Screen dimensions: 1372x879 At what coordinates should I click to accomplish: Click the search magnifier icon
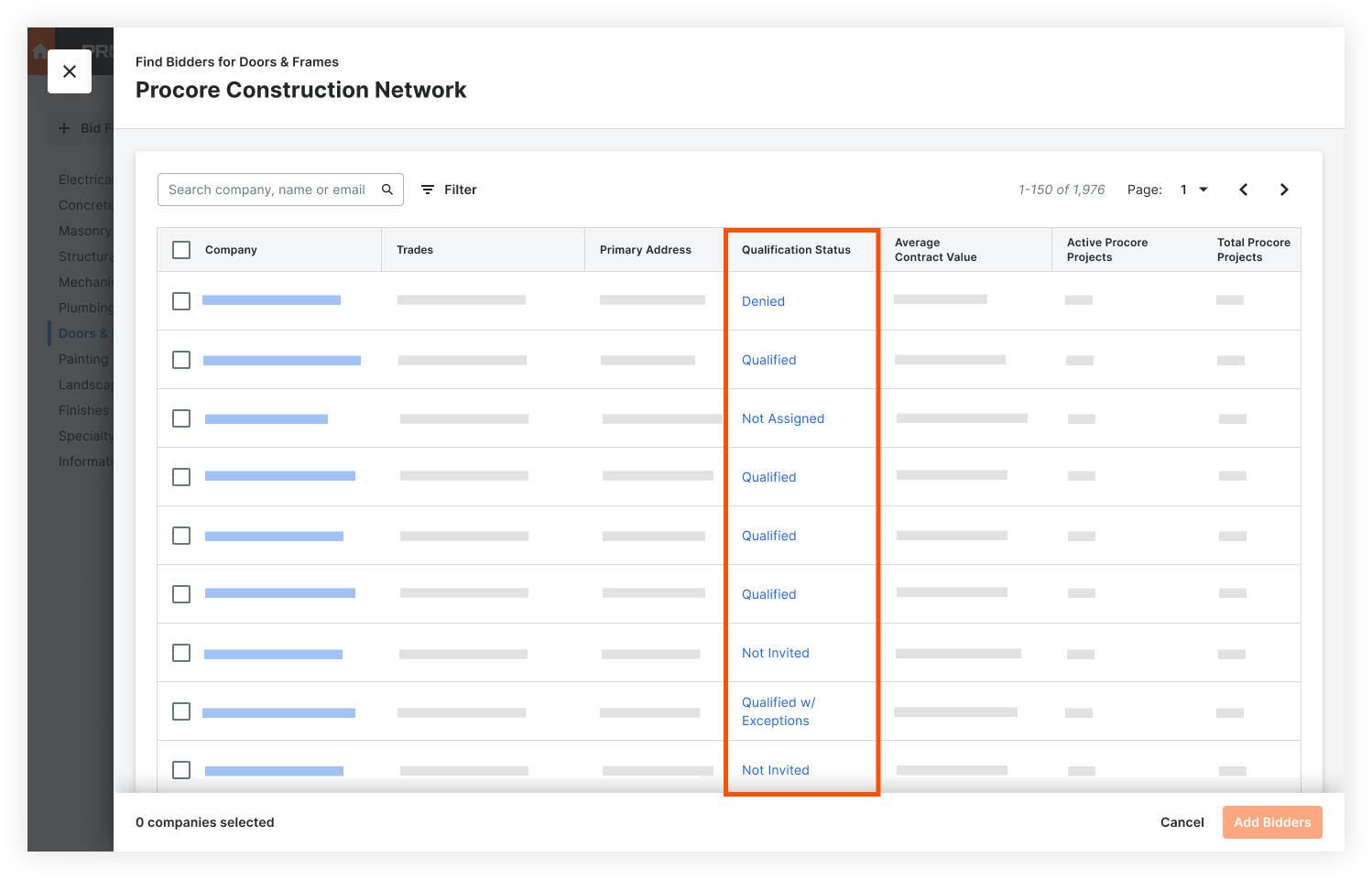[x=387, y=190]
